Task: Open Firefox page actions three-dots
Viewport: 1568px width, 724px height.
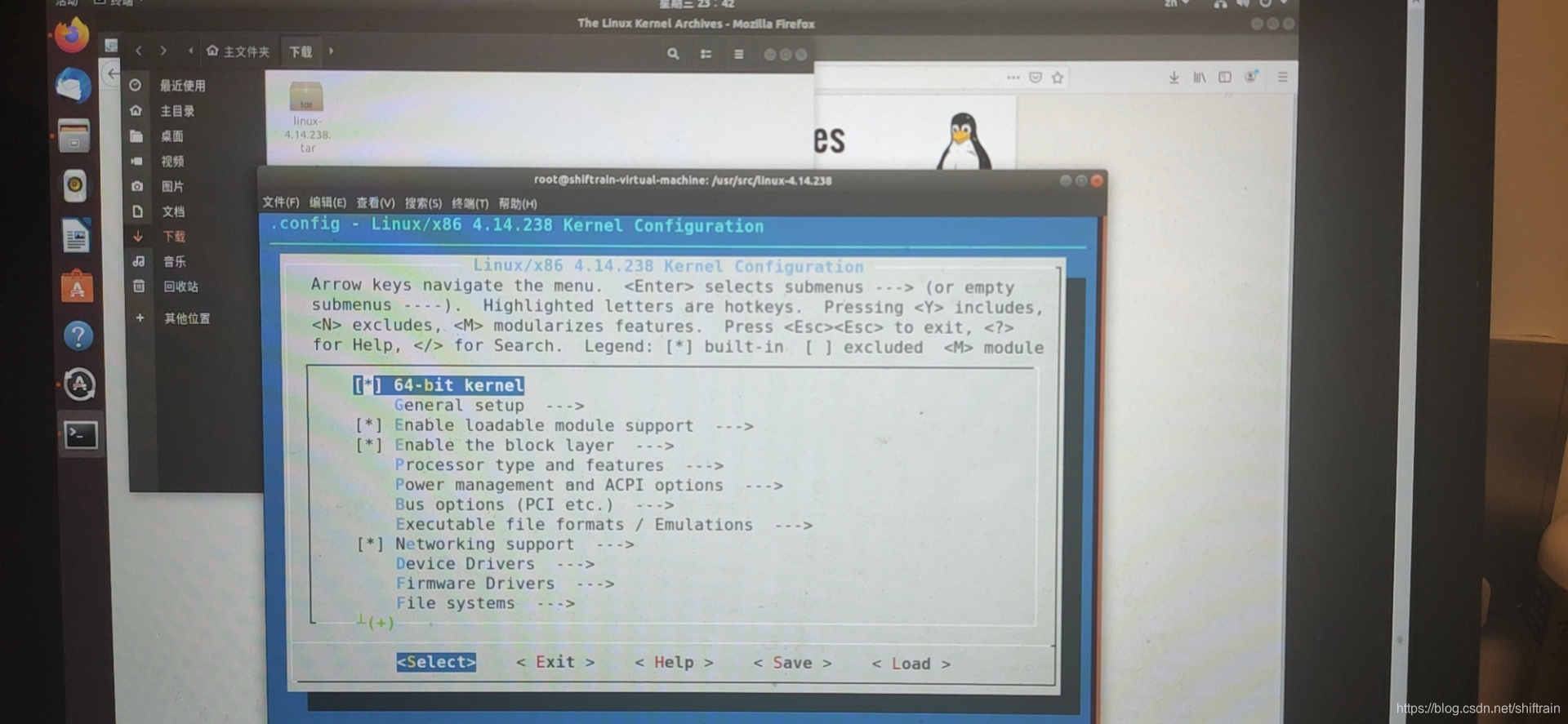Action: click(x=1013, y=78)
